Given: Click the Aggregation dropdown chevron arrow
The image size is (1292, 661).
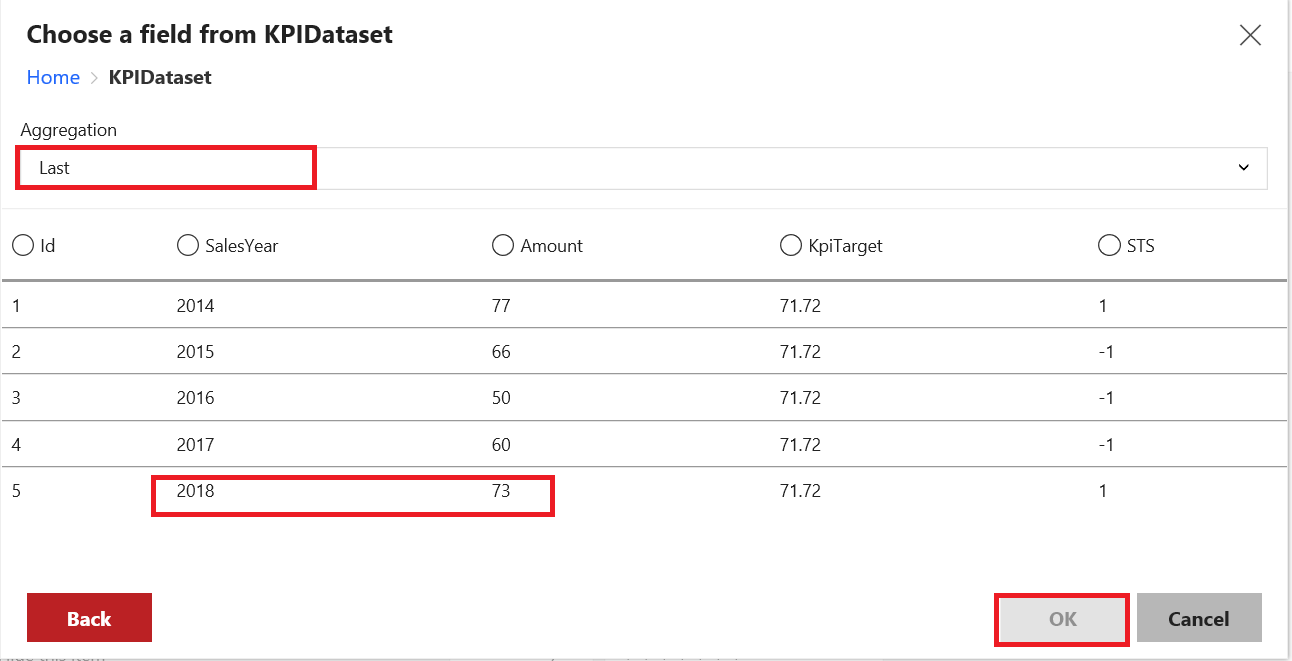Looking at the screenshot, I should (1243, 168).
